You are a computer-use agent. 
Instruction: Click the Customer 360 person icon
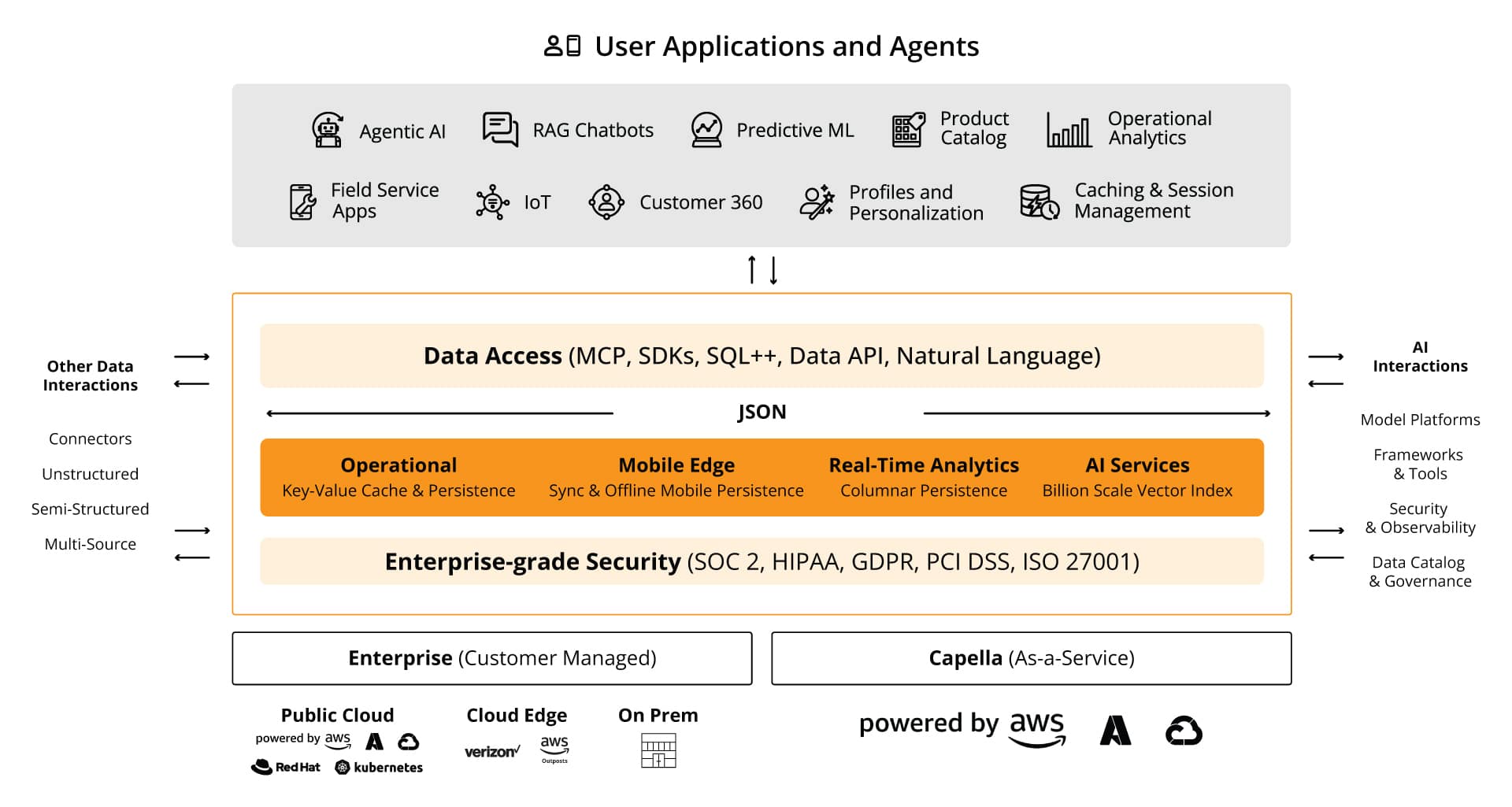[x=606, y=202]
